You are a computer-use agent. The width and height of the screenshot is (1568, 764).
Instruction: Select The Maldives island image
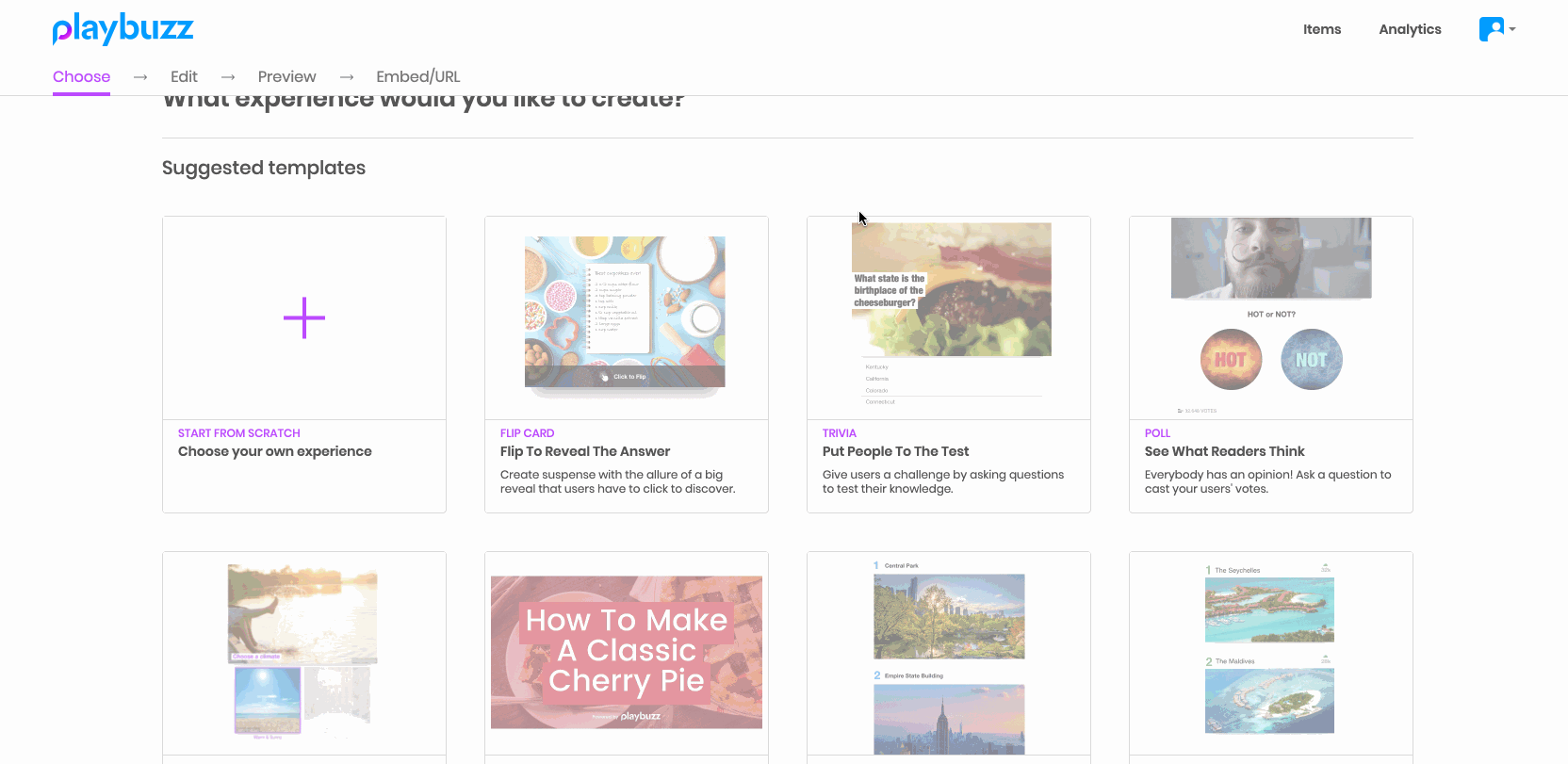pos(1269,701)
